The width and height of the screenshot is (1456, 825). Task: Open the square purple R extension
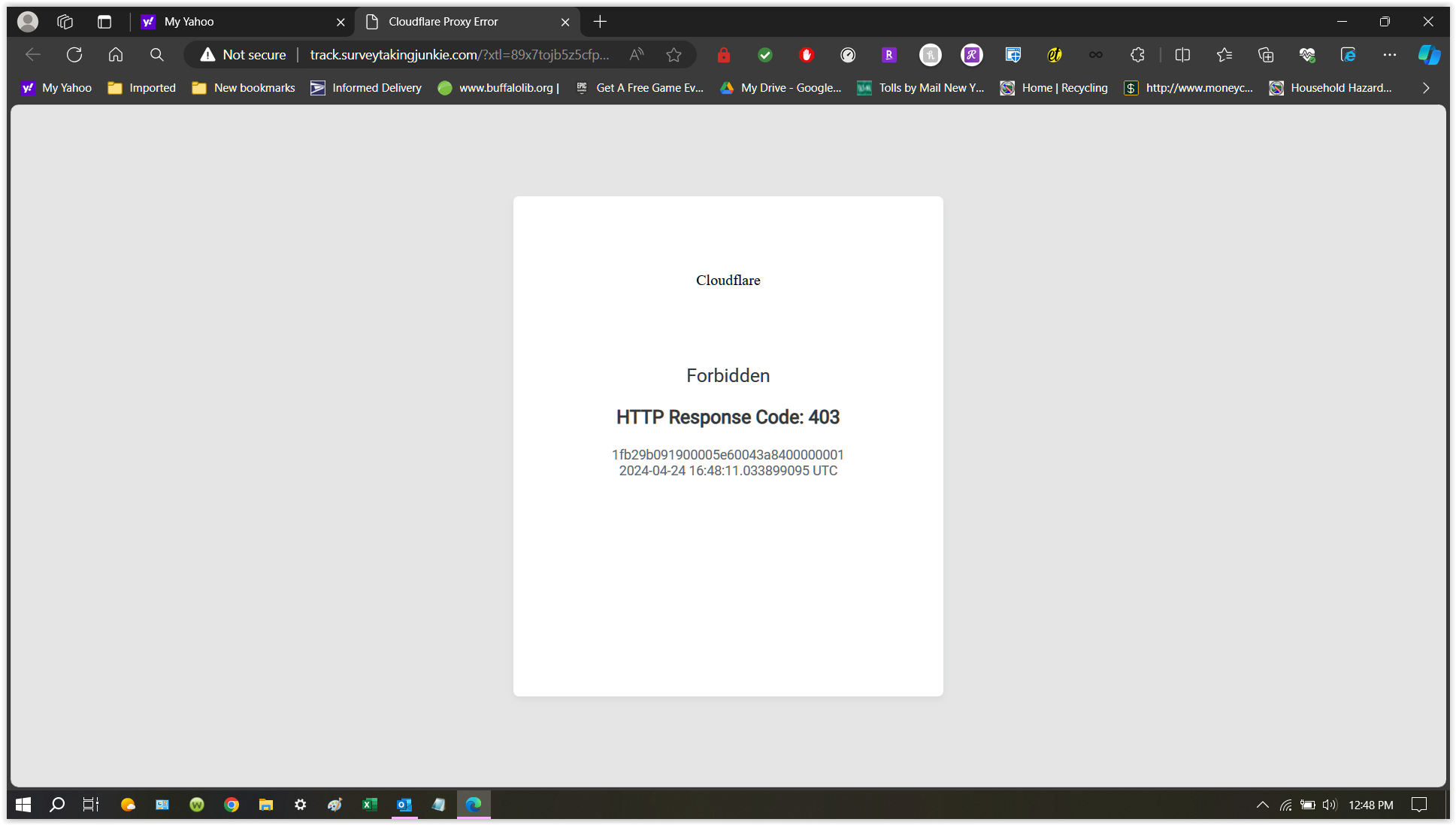pyautogui.click(x=889, y=55)
